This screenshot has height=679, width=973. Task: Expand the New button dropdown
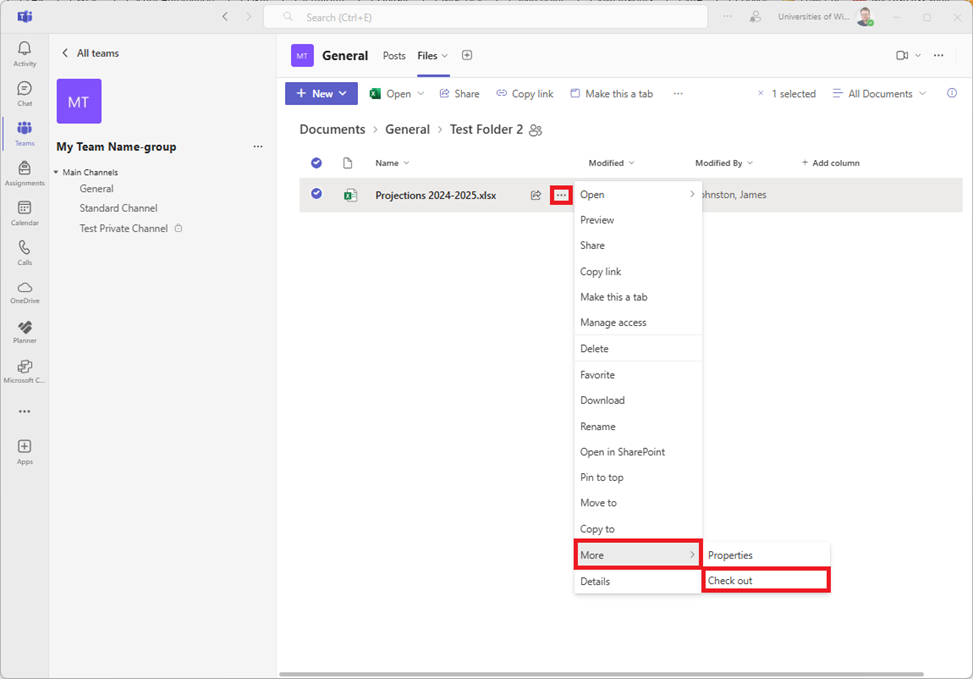point(321,93)
